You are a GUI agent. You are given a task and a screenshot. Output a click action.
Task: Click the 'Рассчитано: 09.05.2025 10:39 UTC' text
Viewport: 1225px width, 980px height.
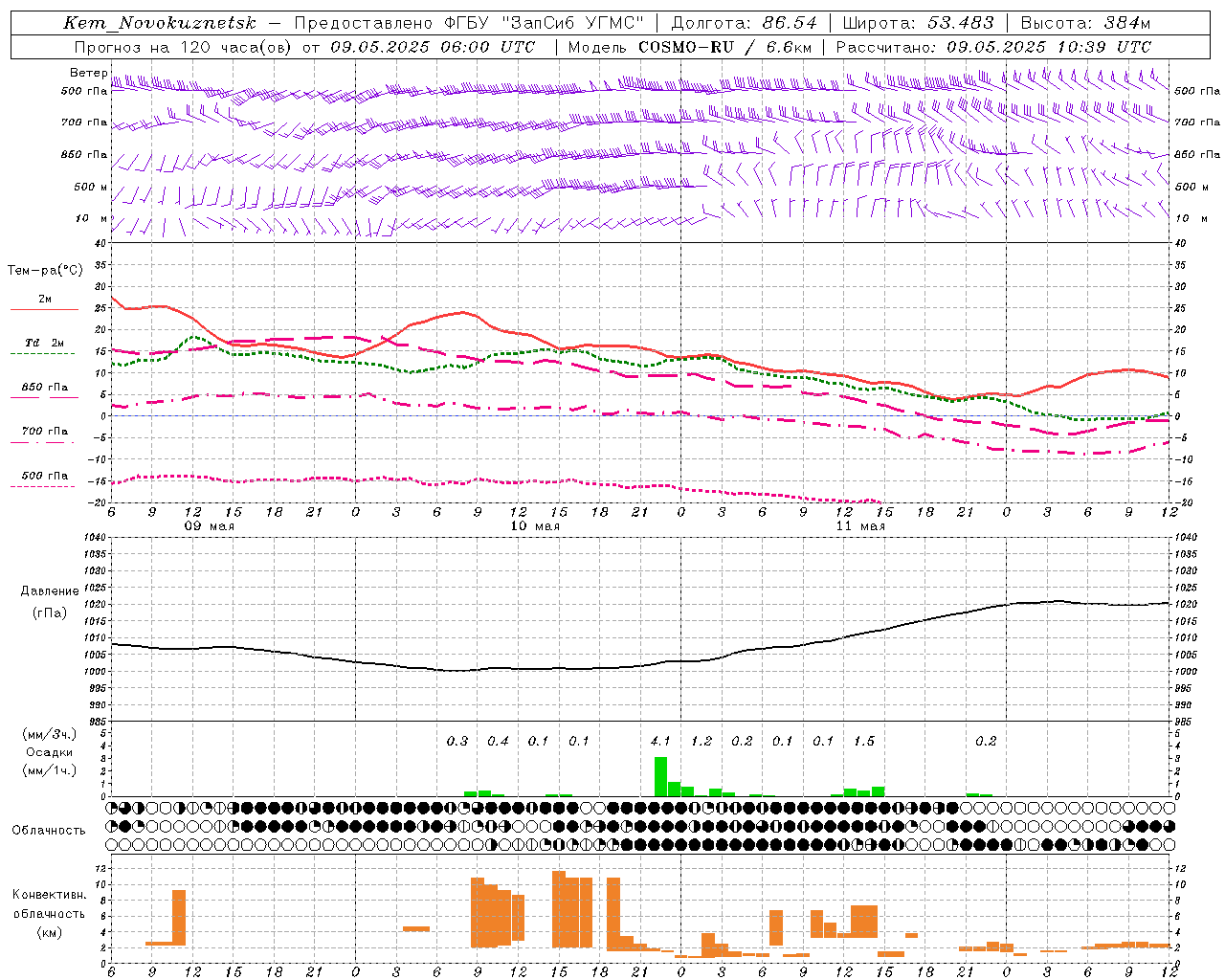click(993, 47)
